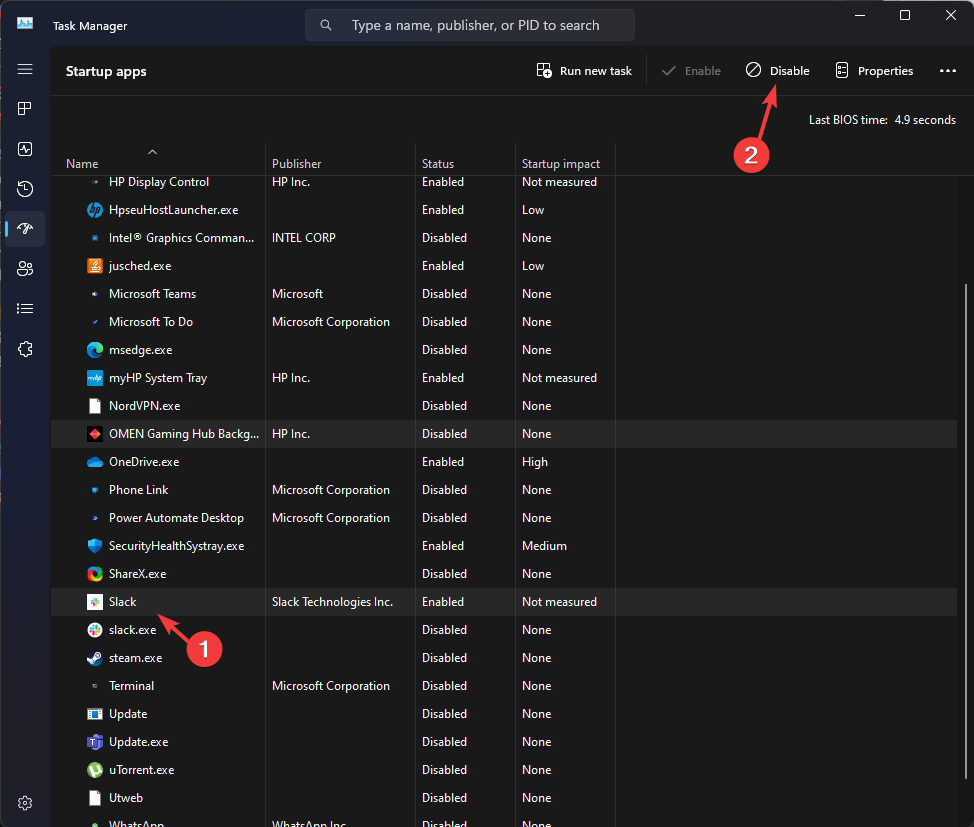Expand the navigation pane with hamburger menu
The image size is (974, 827).
pyautogui.click(x=25, y=69)
